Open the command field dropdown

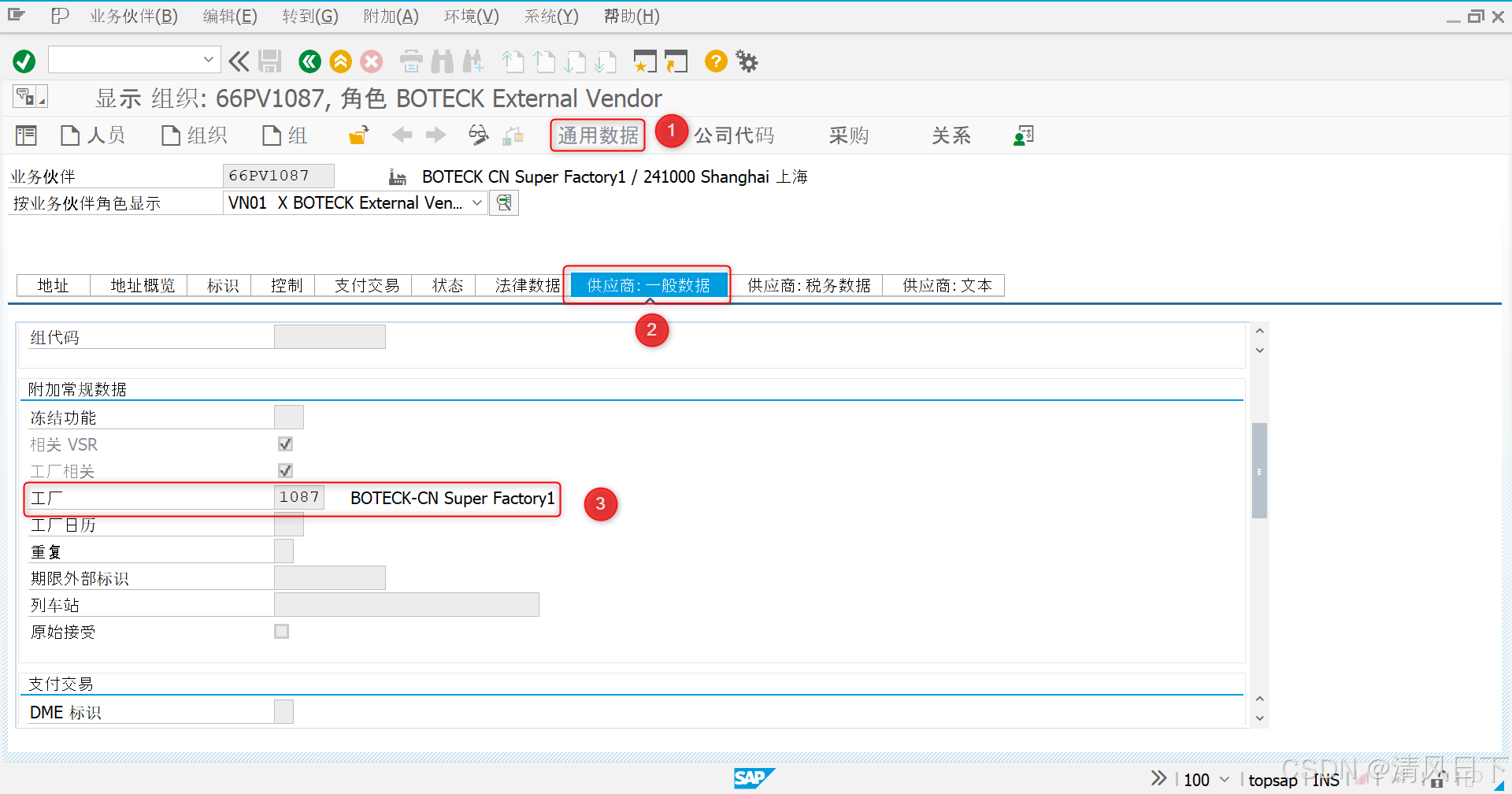(x=208, y=59)
